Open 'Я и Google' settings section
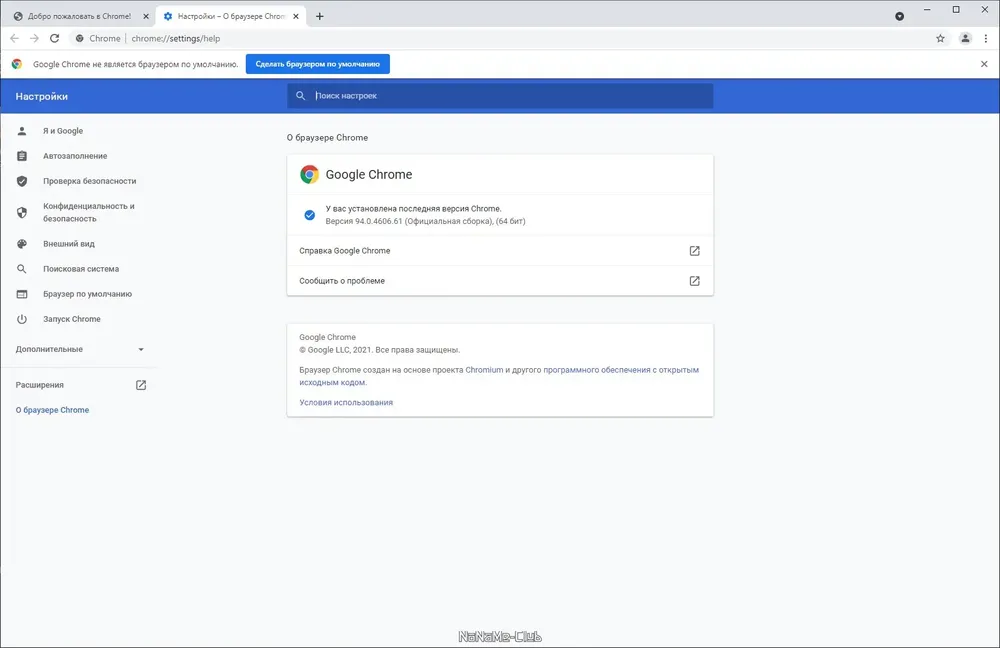 tap(63, 131)
